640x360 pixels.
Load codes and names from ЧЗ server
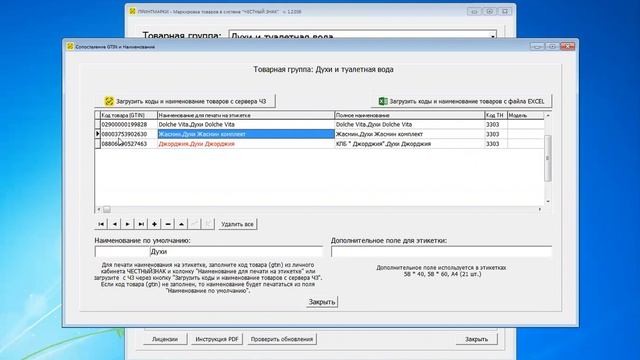point(185,101)
